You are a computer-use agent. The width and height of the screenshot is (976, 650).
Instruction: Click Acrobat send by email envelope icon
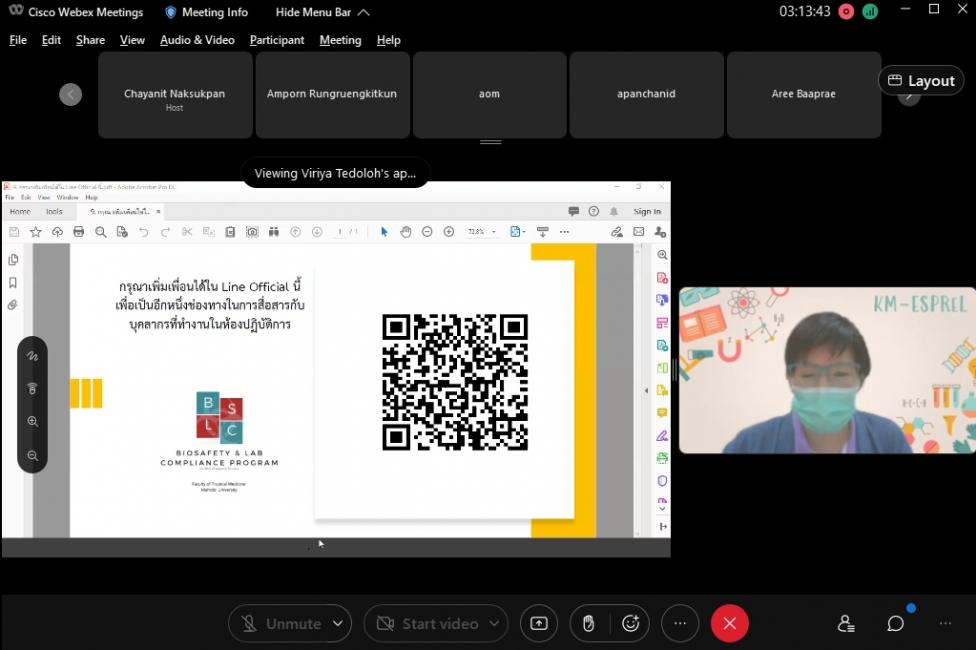[639, 232]
